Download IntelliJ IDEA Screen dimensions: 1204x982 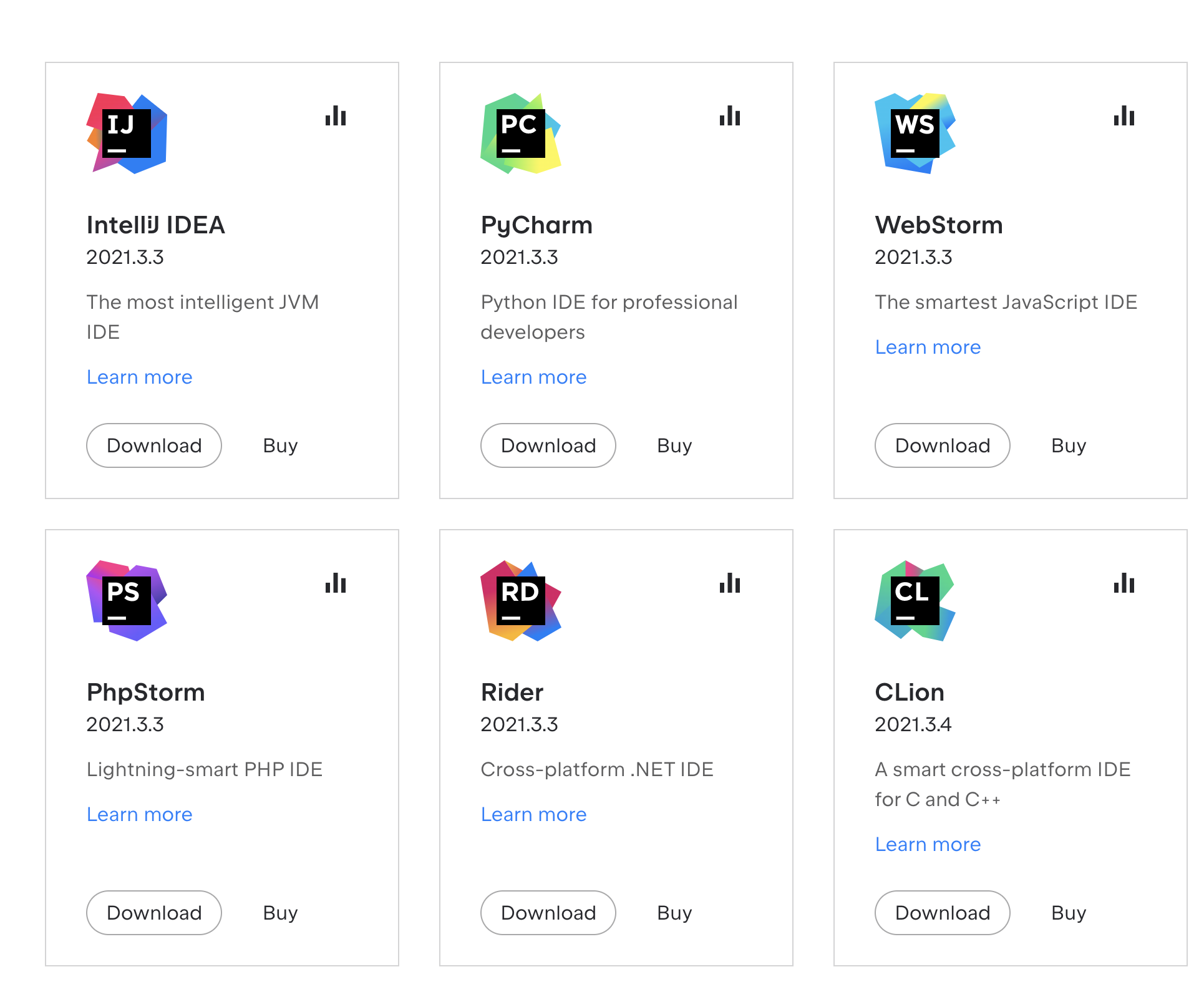tap(154, 445)
